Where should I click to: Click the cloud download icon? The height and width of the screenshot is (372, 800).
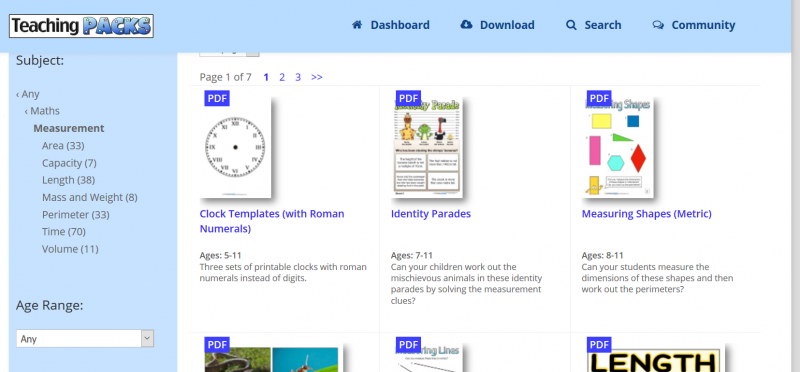click(x=466, y=24)
